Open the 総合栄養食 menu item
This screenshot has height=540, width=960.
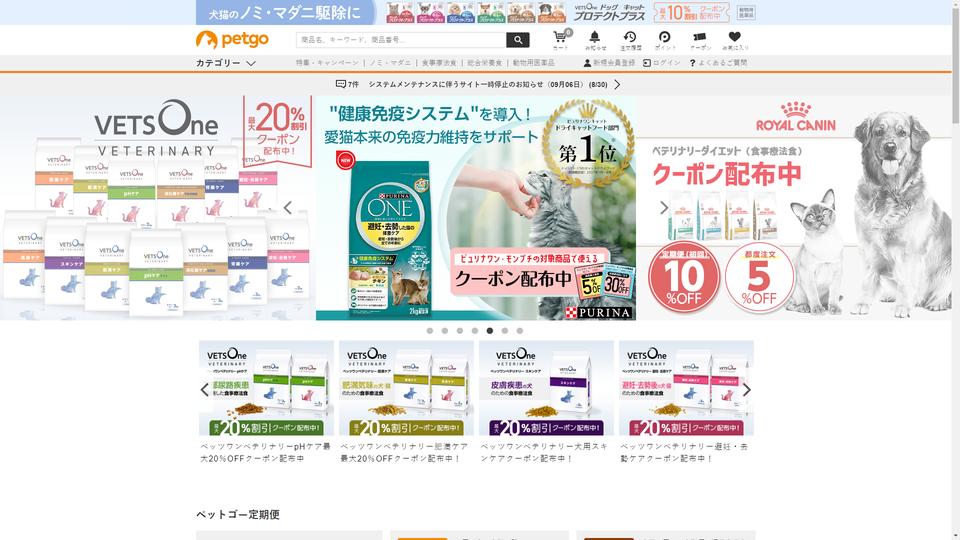[x=484, y=63]
